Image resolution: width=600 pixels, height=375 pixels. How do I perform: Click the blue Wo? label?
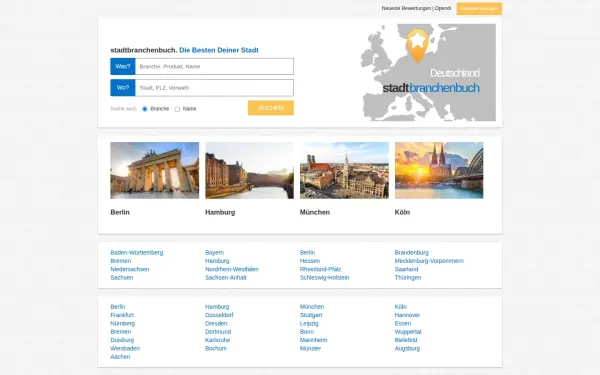(123, 88)
